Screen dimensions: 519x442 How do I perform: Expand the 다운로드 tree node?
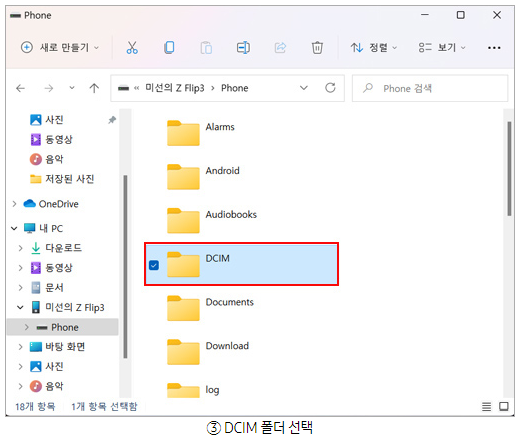click(x=20, y=248)
